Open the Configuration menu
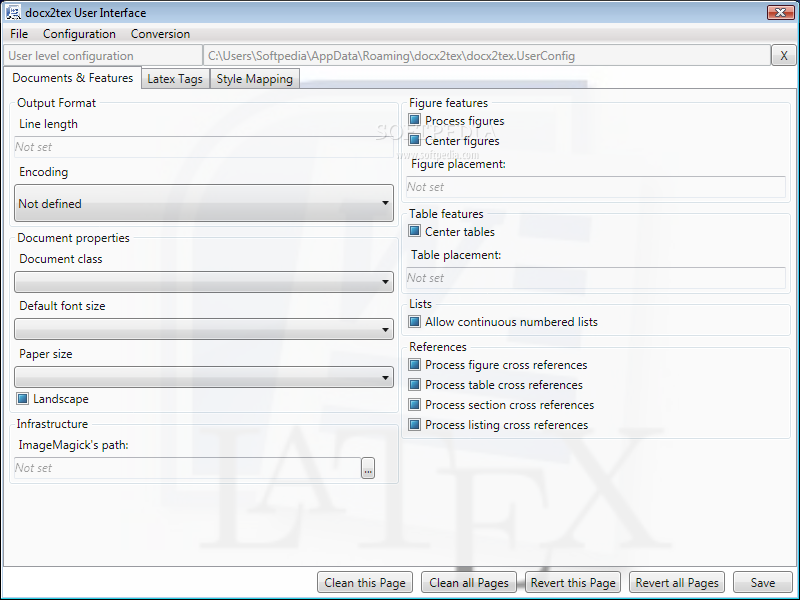This screenshot has width=800, height=600. coord(79,34)
